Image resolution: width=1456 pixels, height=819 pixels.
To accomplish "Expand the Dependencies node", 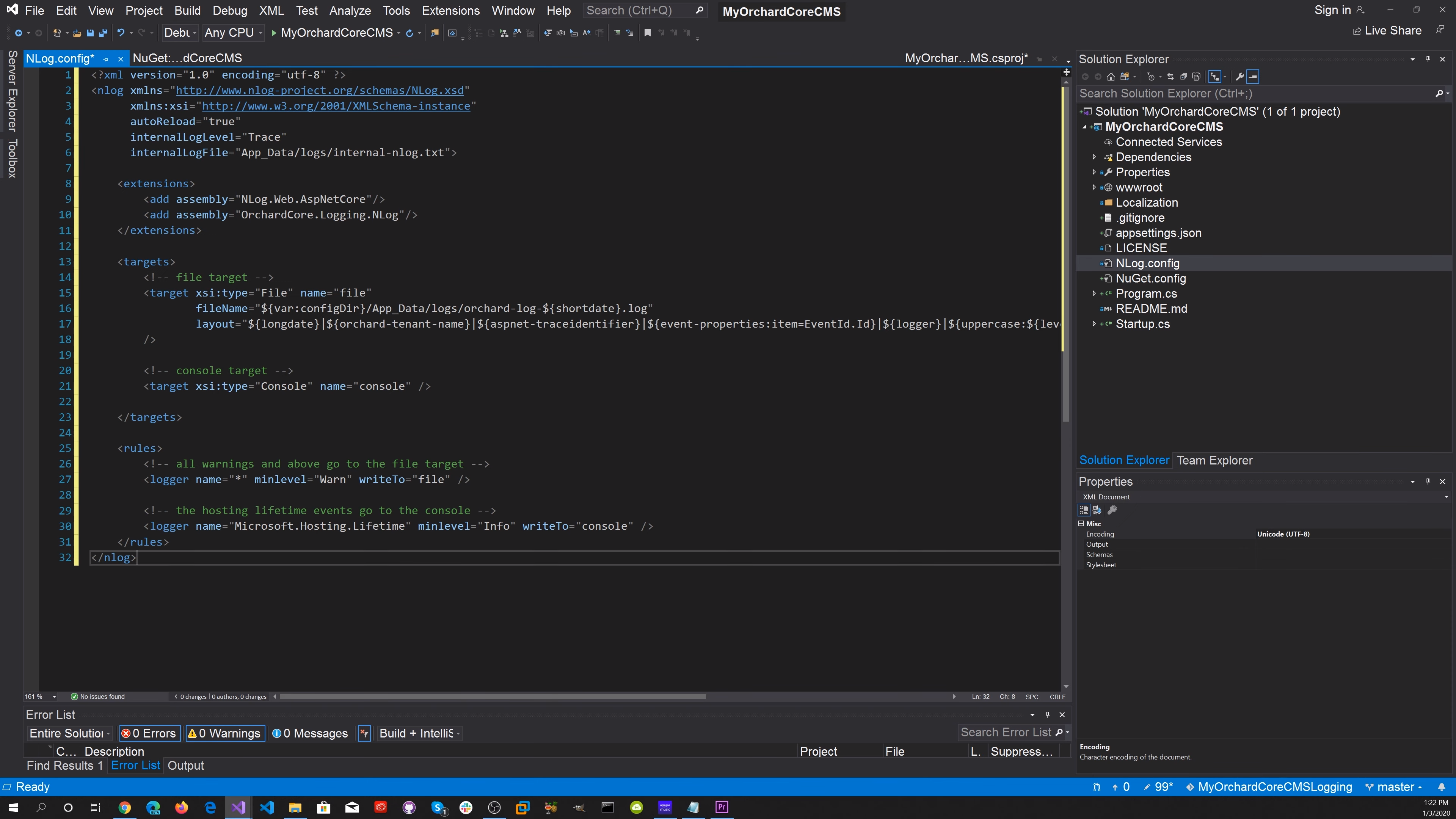I will [1094, 157].
